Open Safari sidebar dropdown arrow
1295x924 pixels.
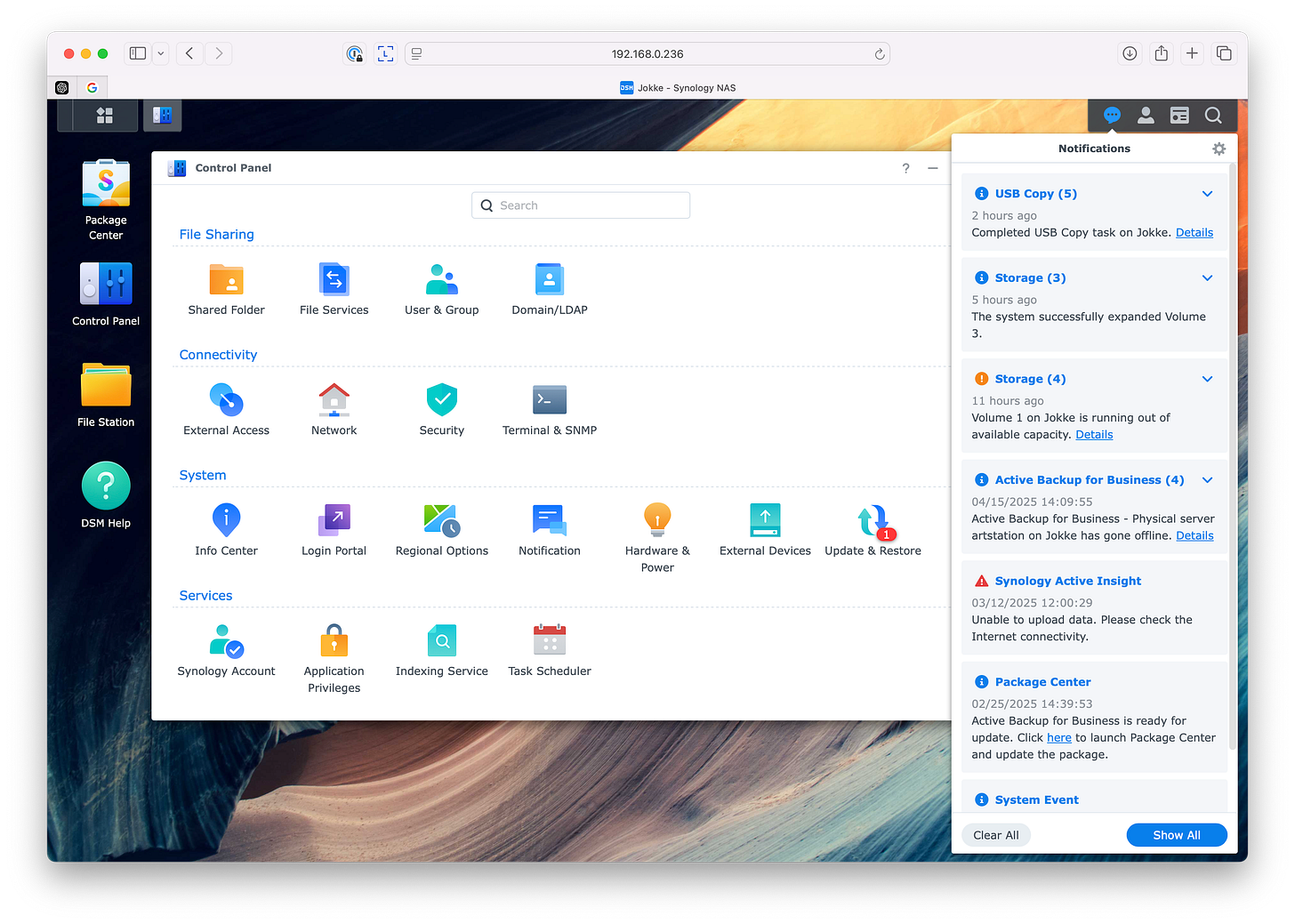pyautogui.click(x=161, y=53)
